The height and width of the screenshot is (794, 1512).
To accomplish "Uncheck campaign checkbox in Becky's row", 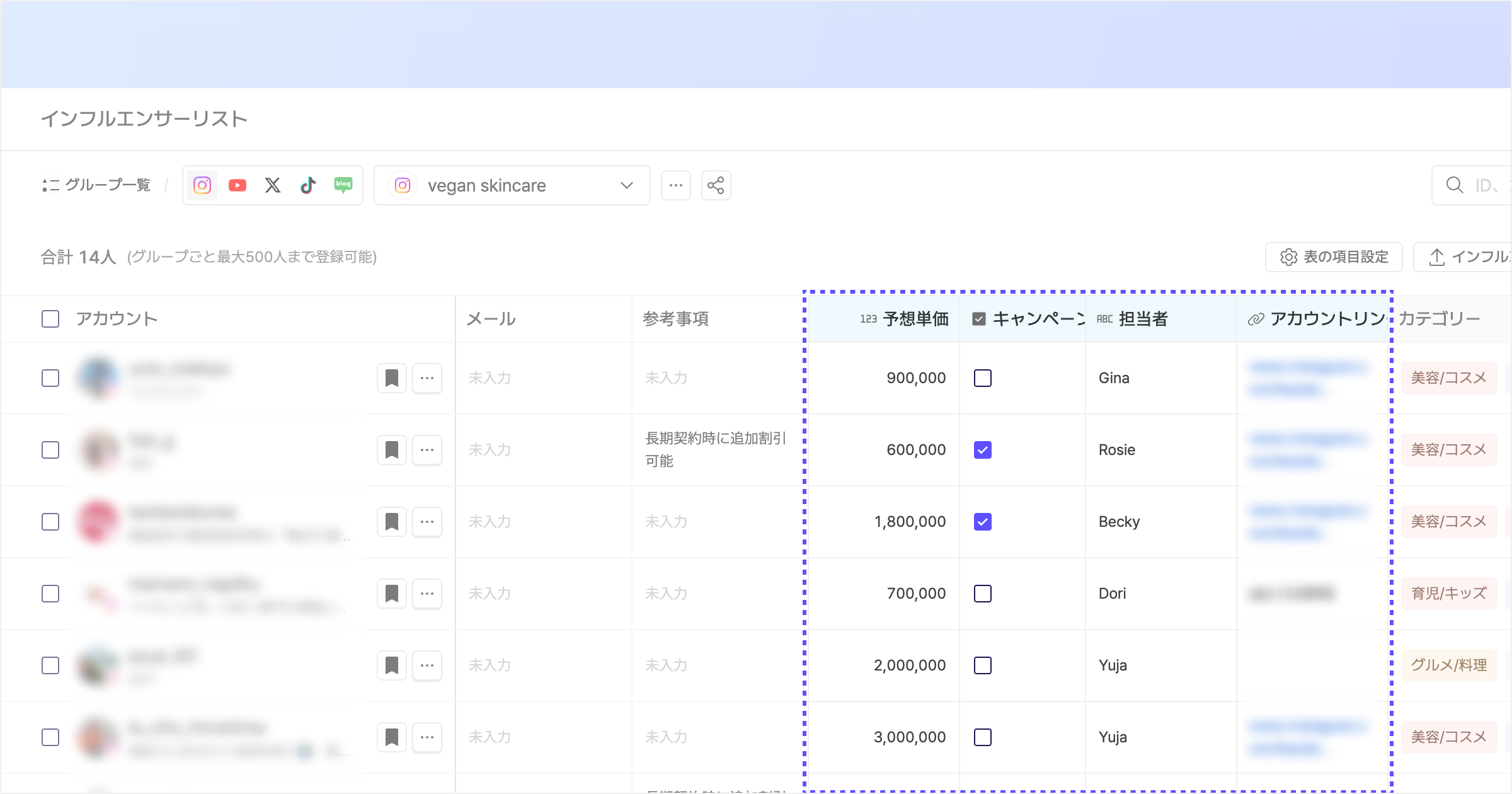I will point(983,522).
